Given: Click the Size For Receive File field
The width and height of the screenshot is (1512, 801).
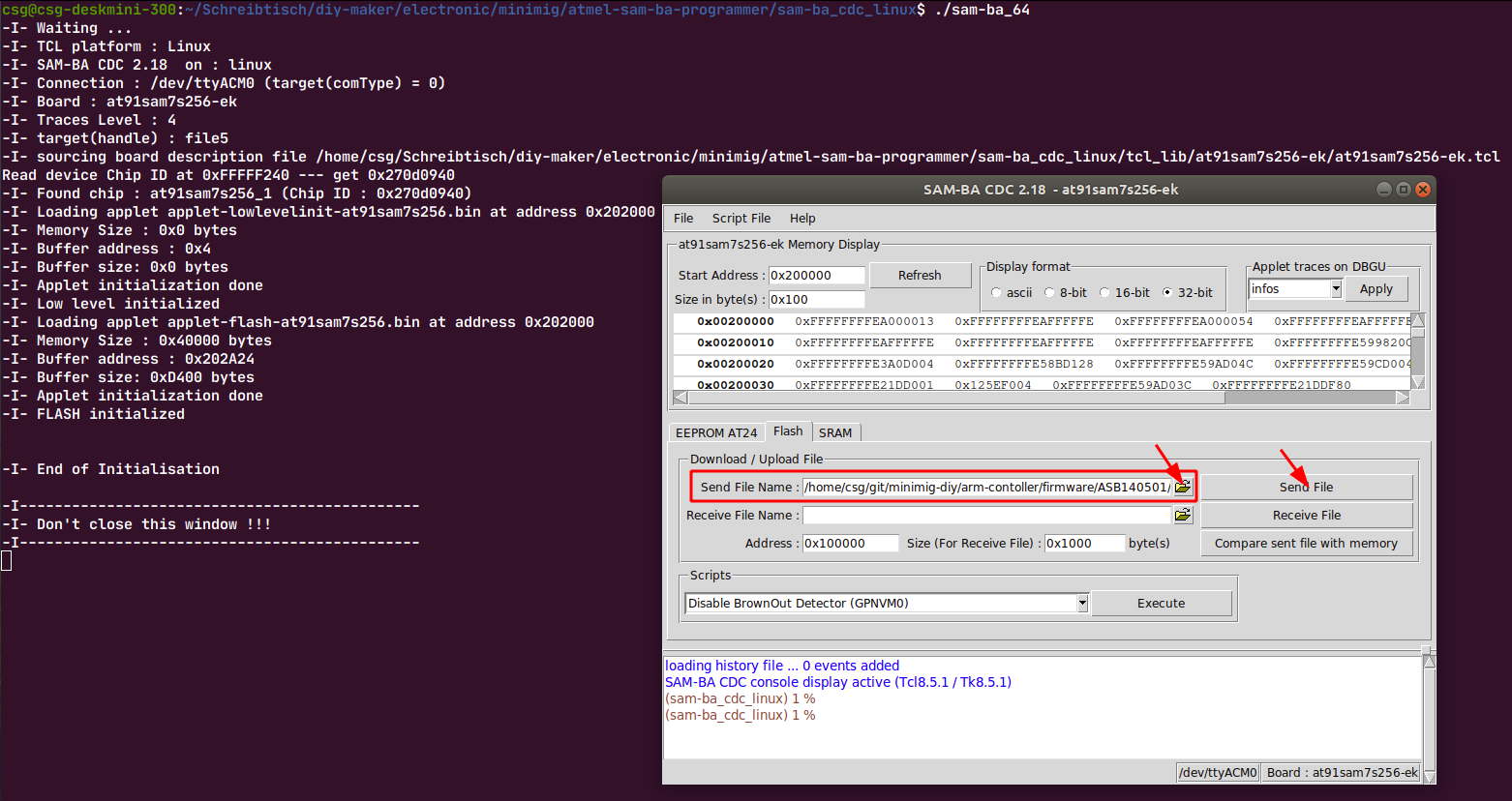Looking at the screenshot, I should tap(1084, 543).
